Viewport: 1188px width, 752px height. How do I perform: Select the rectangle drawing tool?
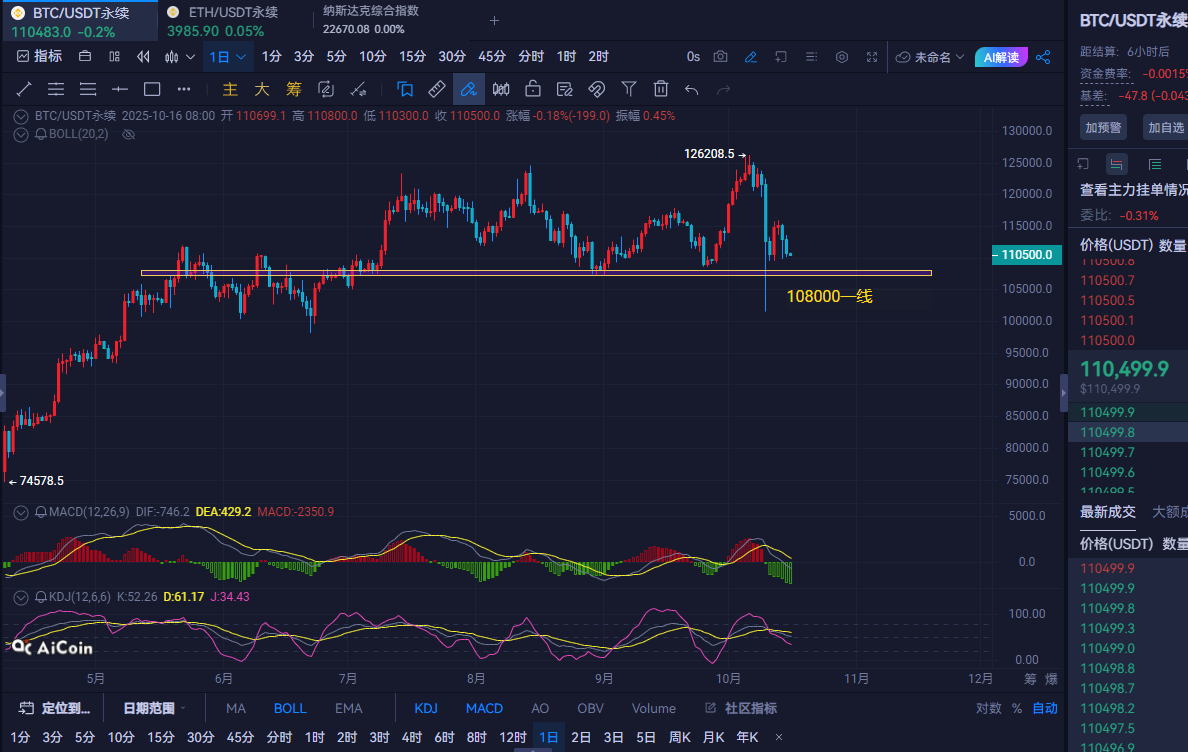pyautogui.click(x=152, y=89)
